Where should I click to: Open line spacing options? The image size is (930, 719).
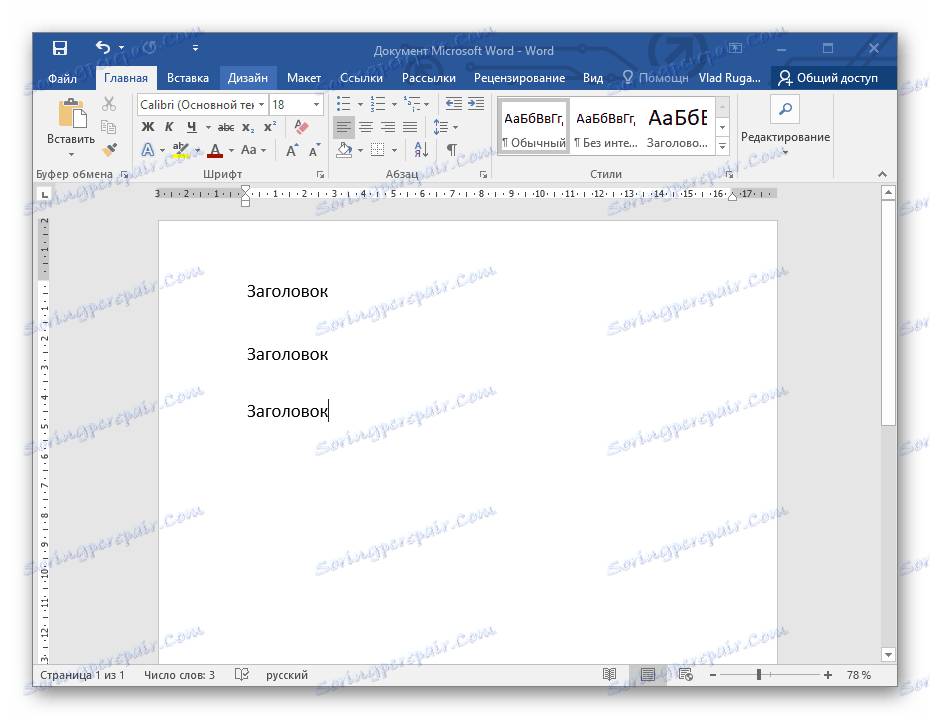point(445,127)
